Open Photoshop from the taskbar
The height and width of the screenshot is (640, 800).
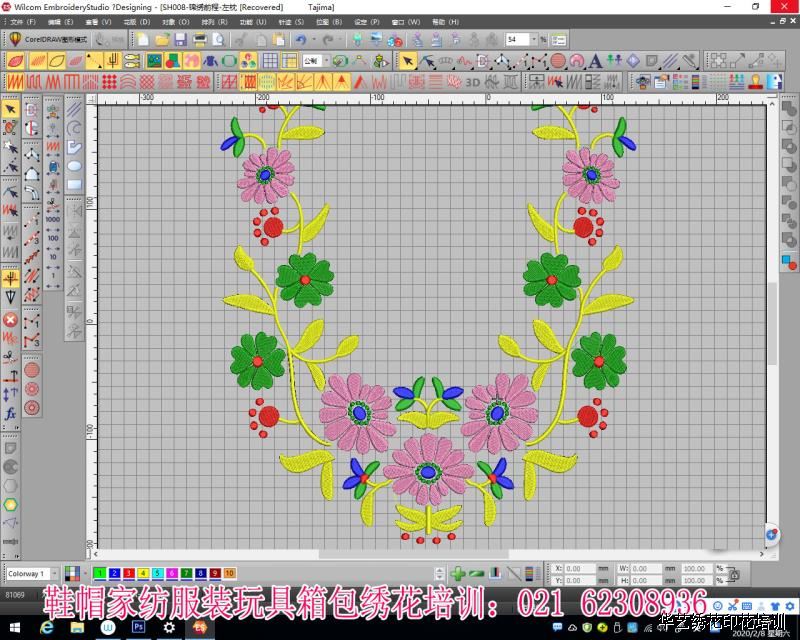coord(138,627)
